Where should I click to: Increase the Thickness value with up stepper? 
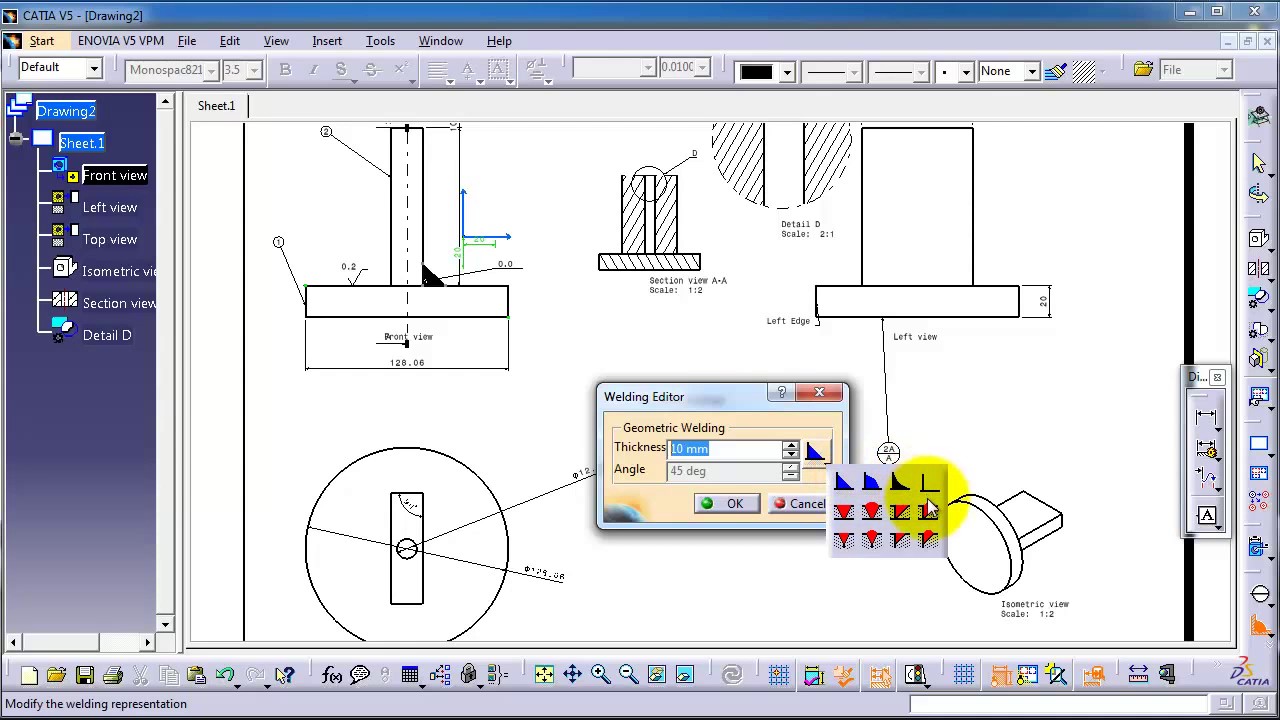[x=791, y=445]
